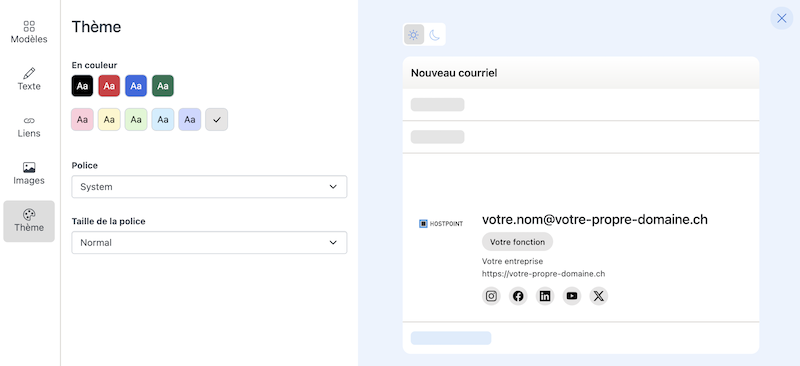Select the Thème section in the sidebar
The width and height of the screenshot is (800, 366).
point(29,221)
